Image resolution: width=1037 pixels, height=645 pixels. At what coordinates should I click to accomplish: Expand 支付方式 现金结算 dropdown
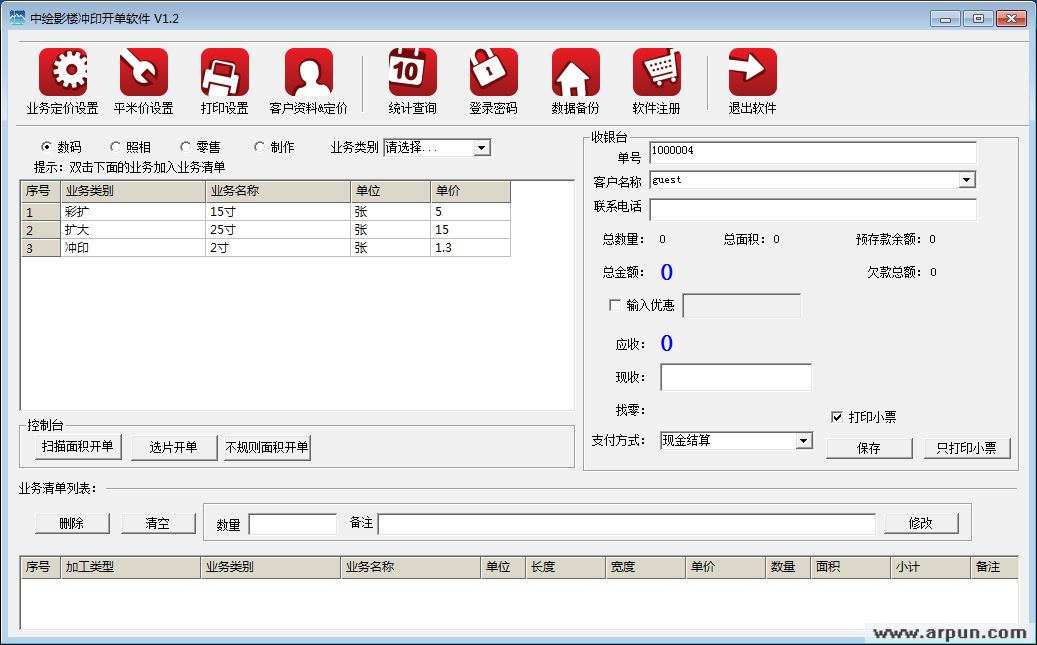pyautogui.click(x=803, y=441)
